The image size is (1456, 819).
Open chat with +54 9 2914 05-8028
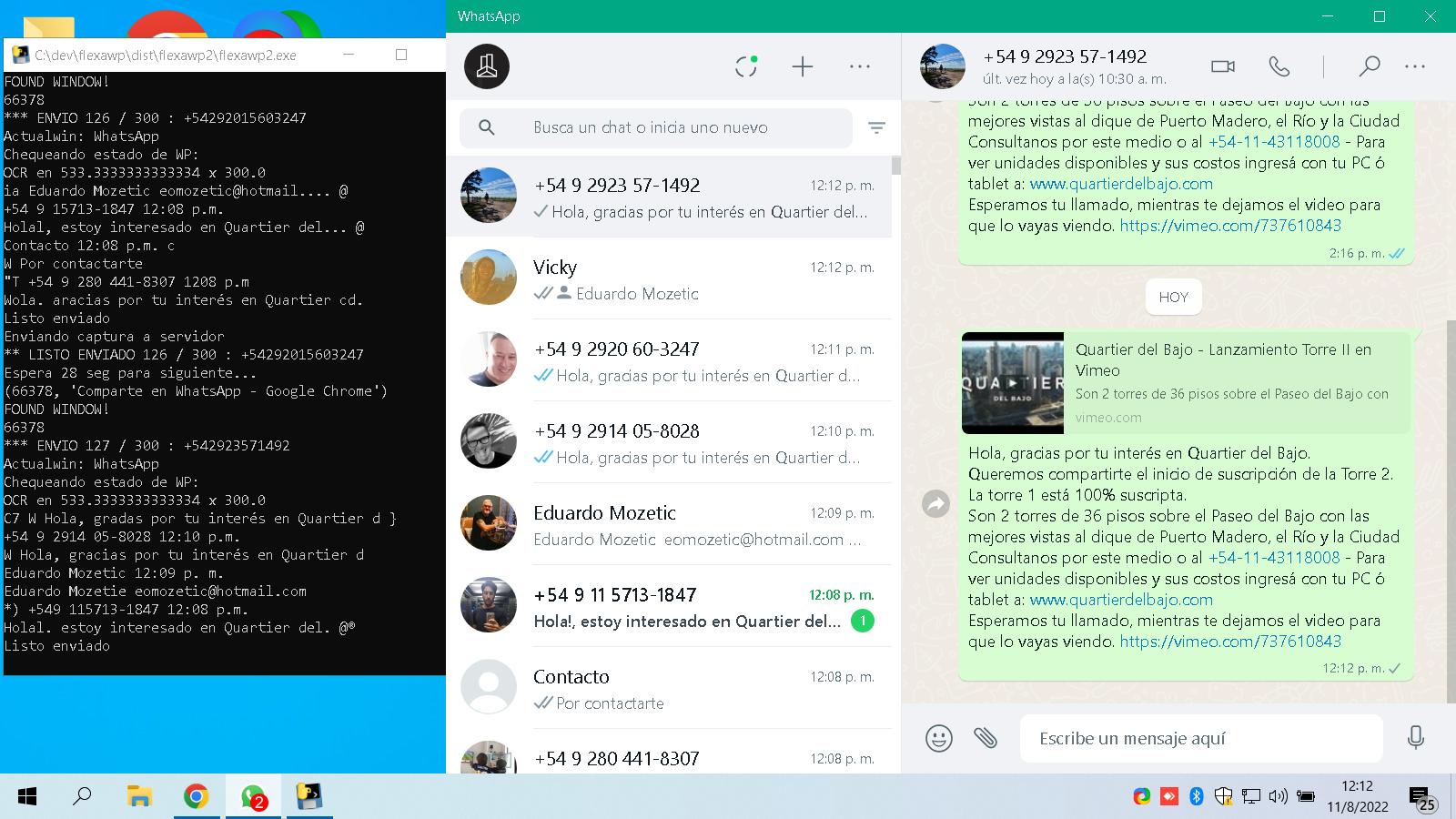click(x=669, y=442)
